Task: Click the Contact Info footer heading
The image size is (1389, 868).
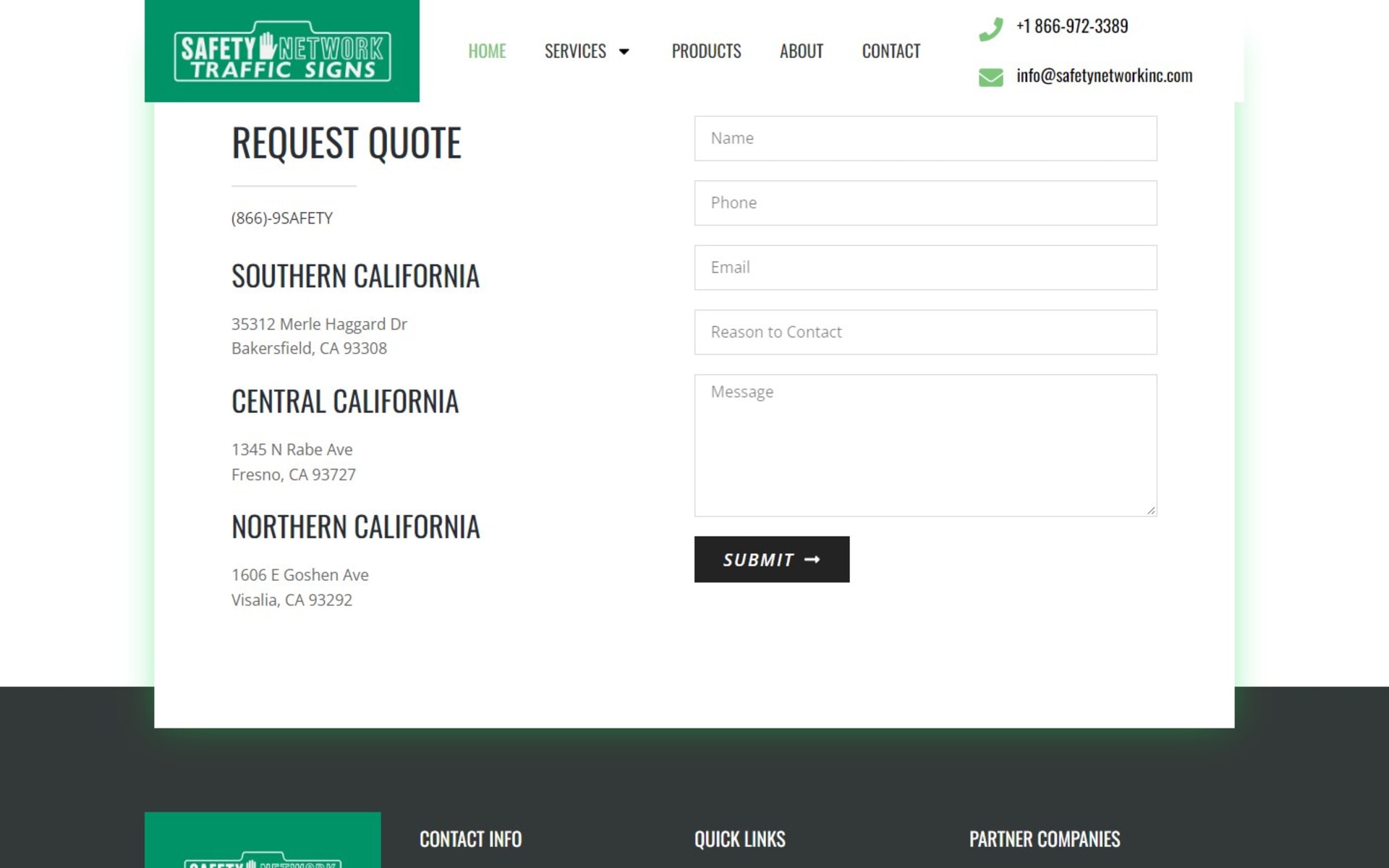Action: 470,839
